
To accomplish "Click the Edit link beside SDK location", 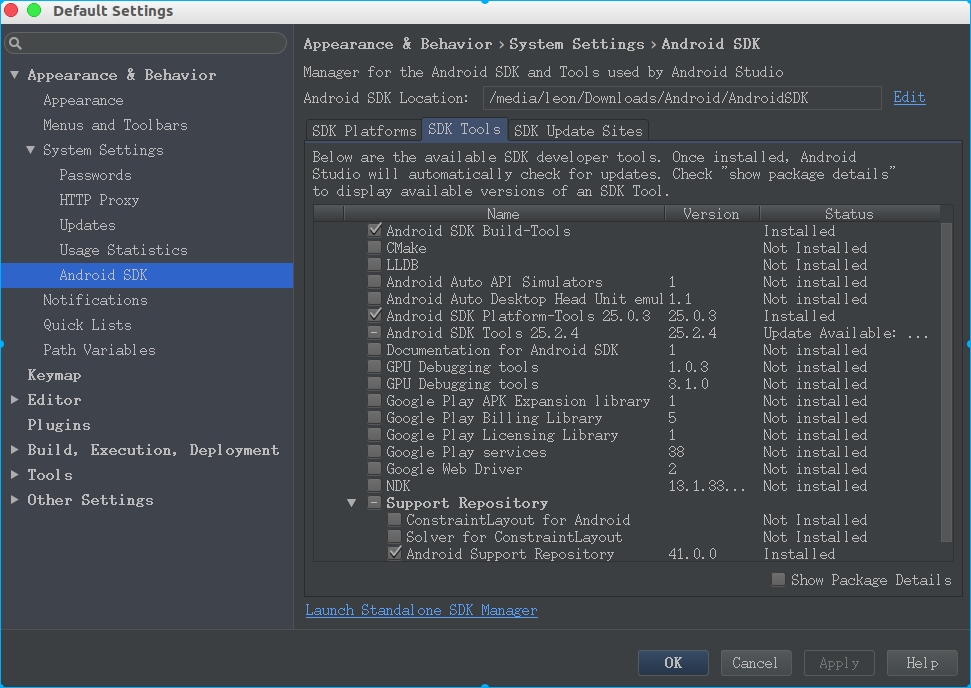I will (908, 98).
